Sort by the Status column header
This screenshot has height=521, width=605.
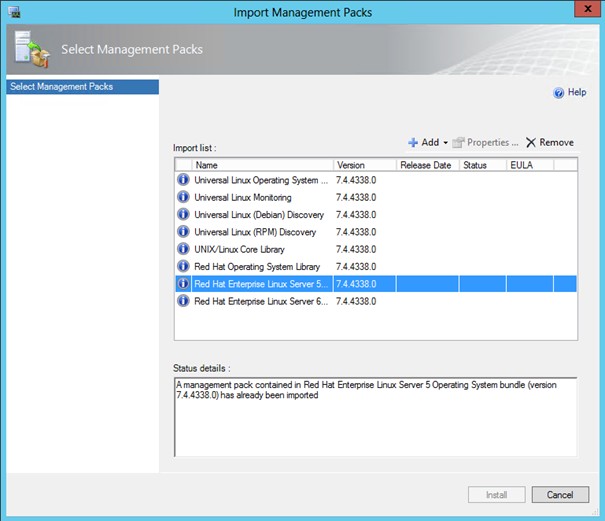pyautogui.click(x=483, y=165)
